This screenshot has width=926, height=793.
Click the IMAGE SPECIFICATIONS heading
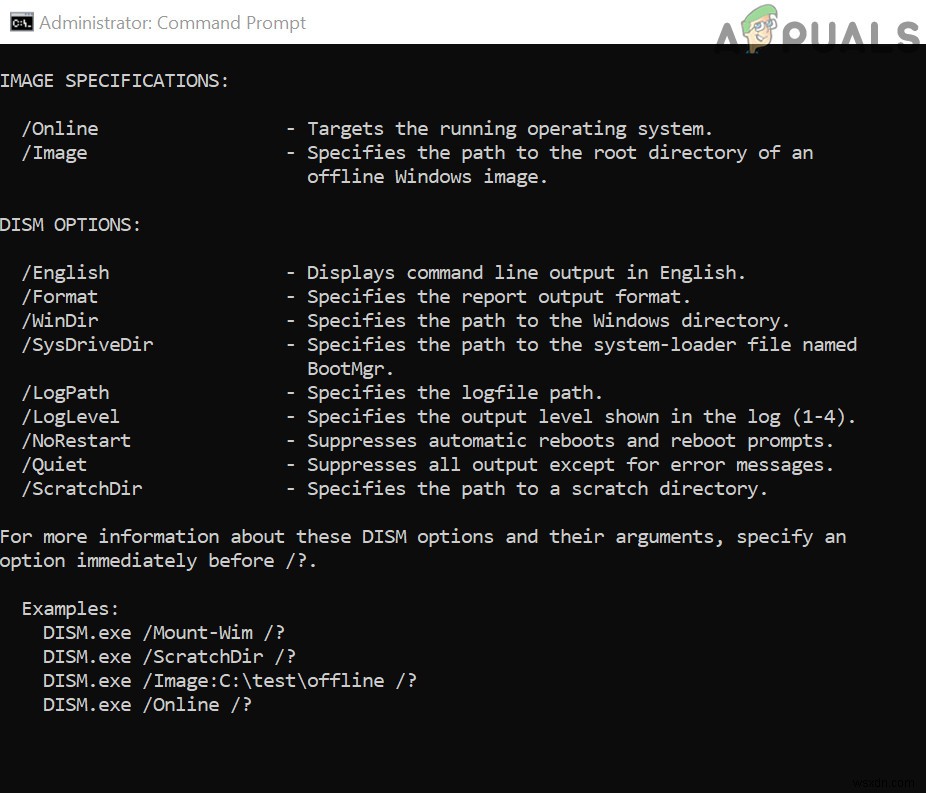(114, 81)
